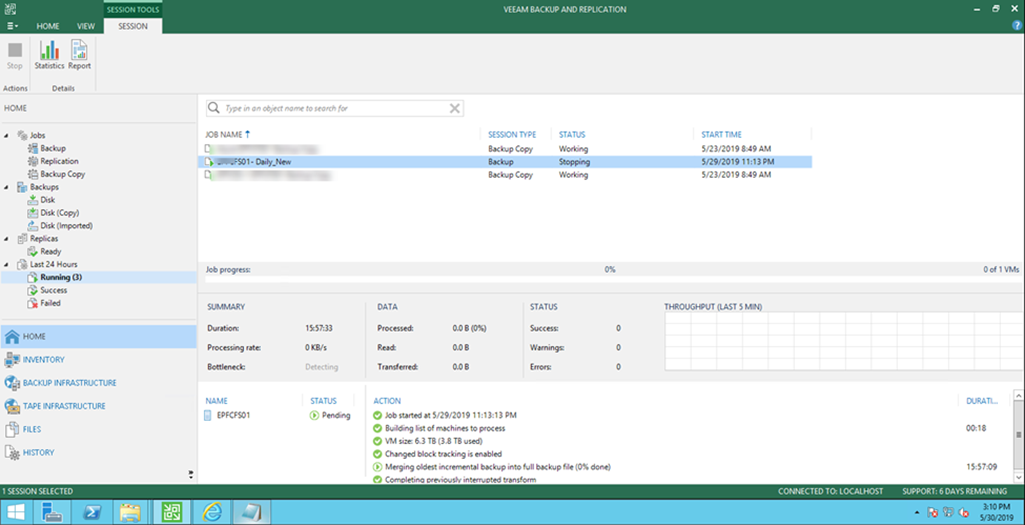Screen dimensions: 1025x525
Task: Open the Windows Start button
Action: 15,512
